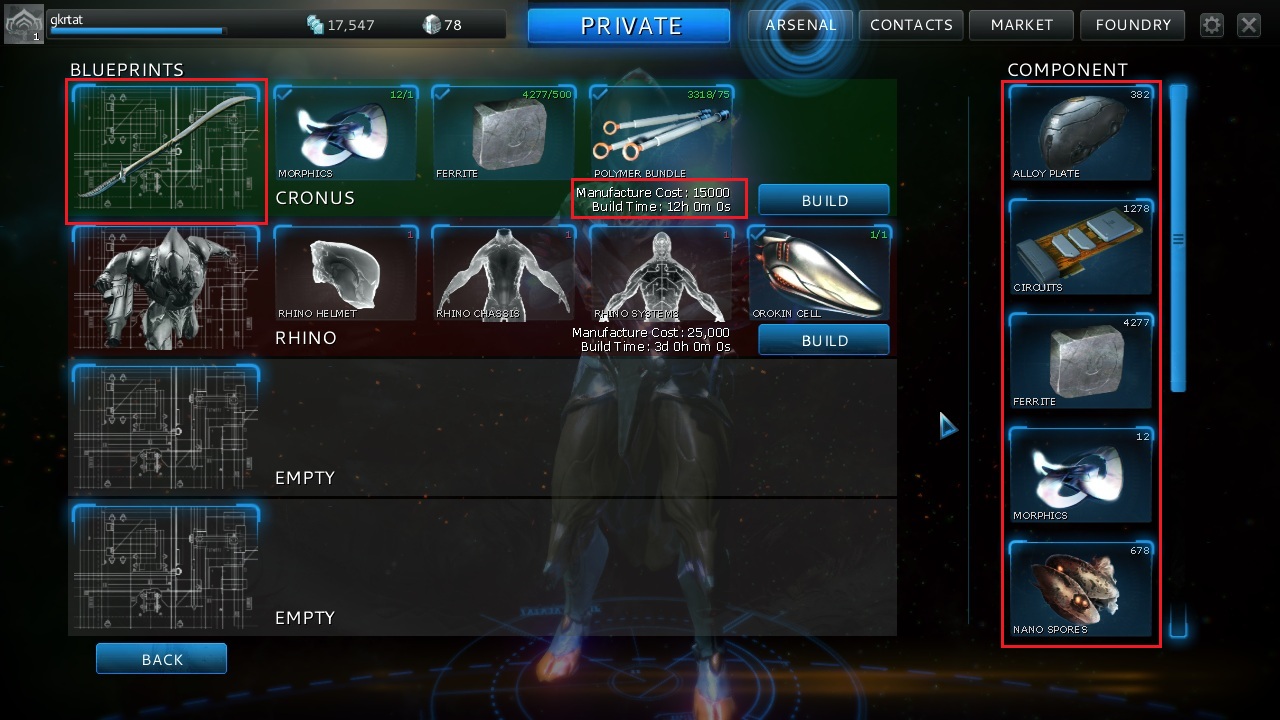The height and width of the screenshot is (720, 1280).
Task: Go back using the Back button
Action: pos(162,659)
